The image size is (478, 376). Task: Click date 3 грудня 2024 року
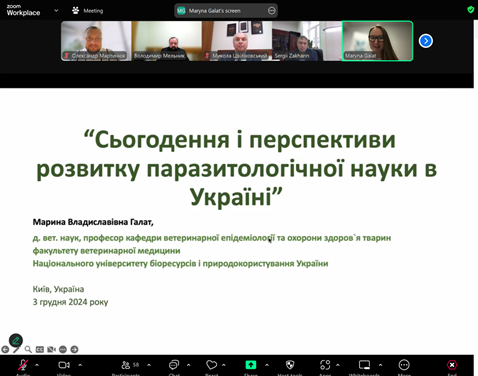[70, 302]
